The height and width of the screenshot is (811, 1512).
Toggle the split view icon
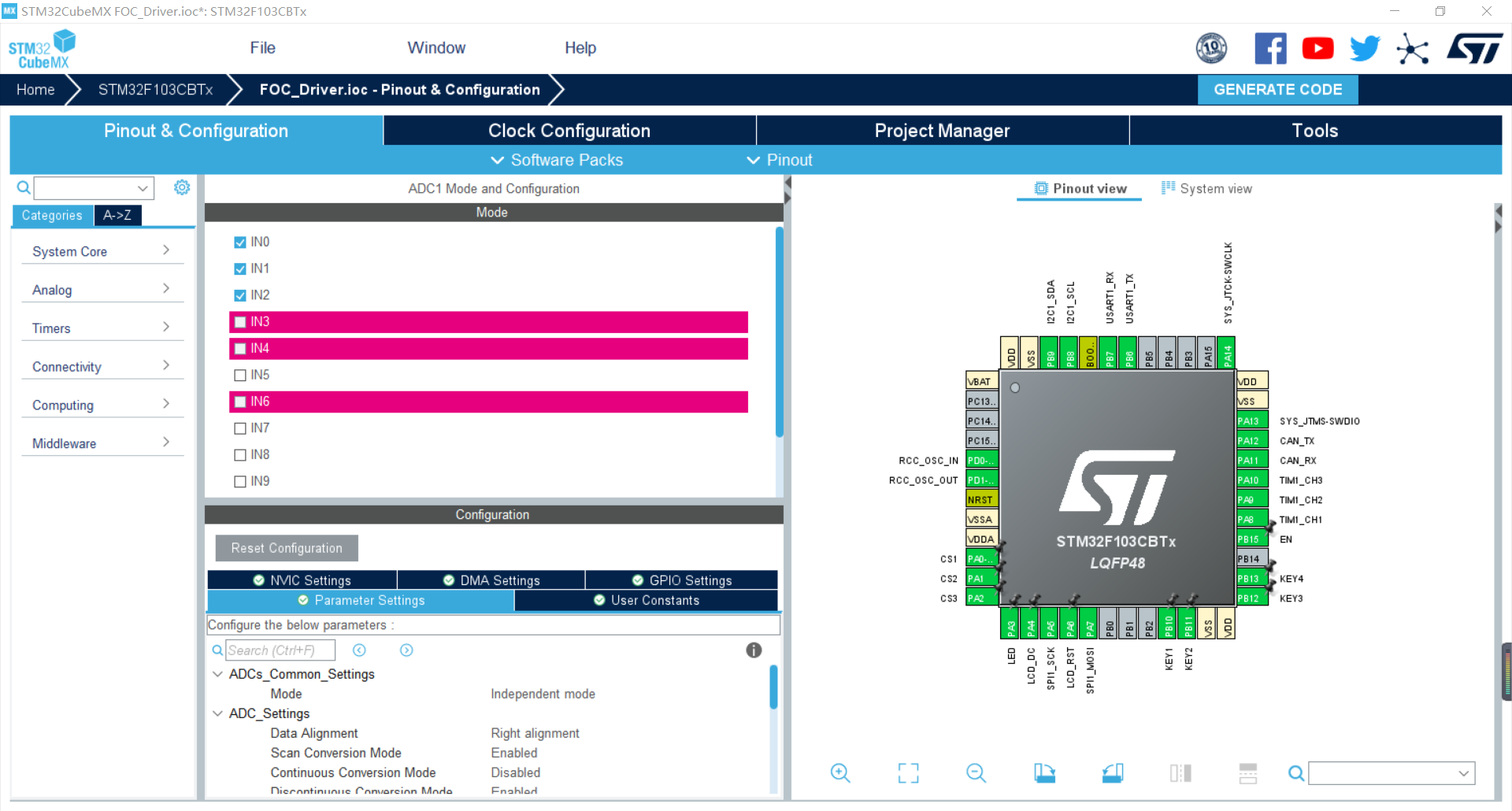[x=1180, y=773]
